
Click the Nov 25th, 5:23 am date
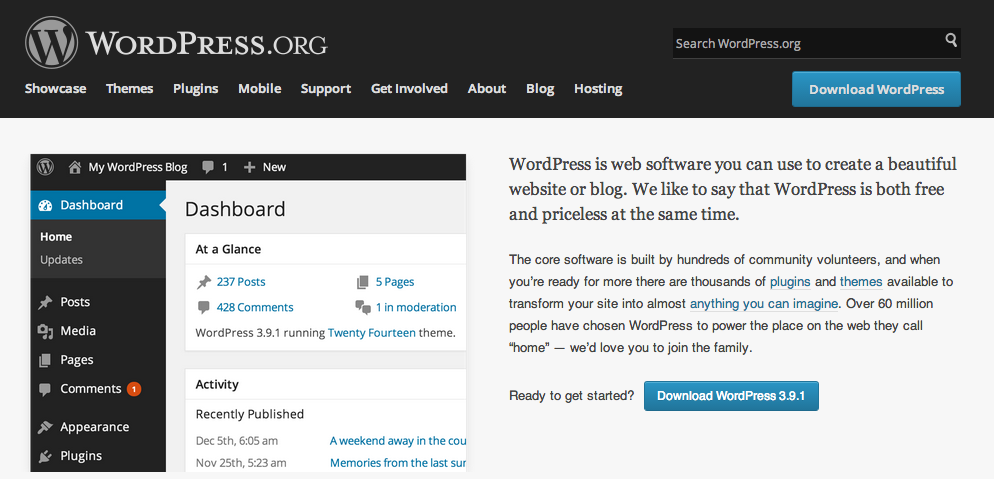pyautogui.click(x=241, y=463)
